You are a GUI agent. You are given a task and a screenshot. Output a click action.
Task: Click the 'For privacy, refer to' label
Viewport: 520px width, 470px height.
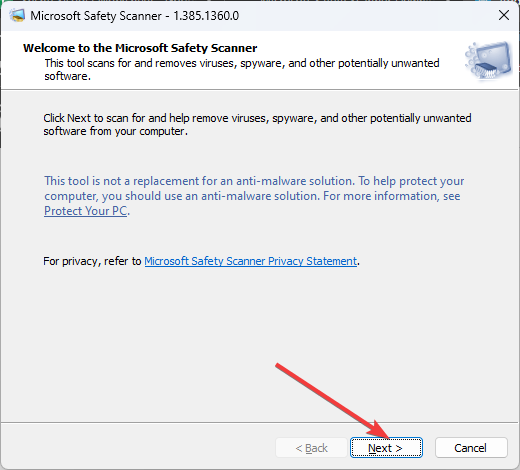[x=92, y=261]
